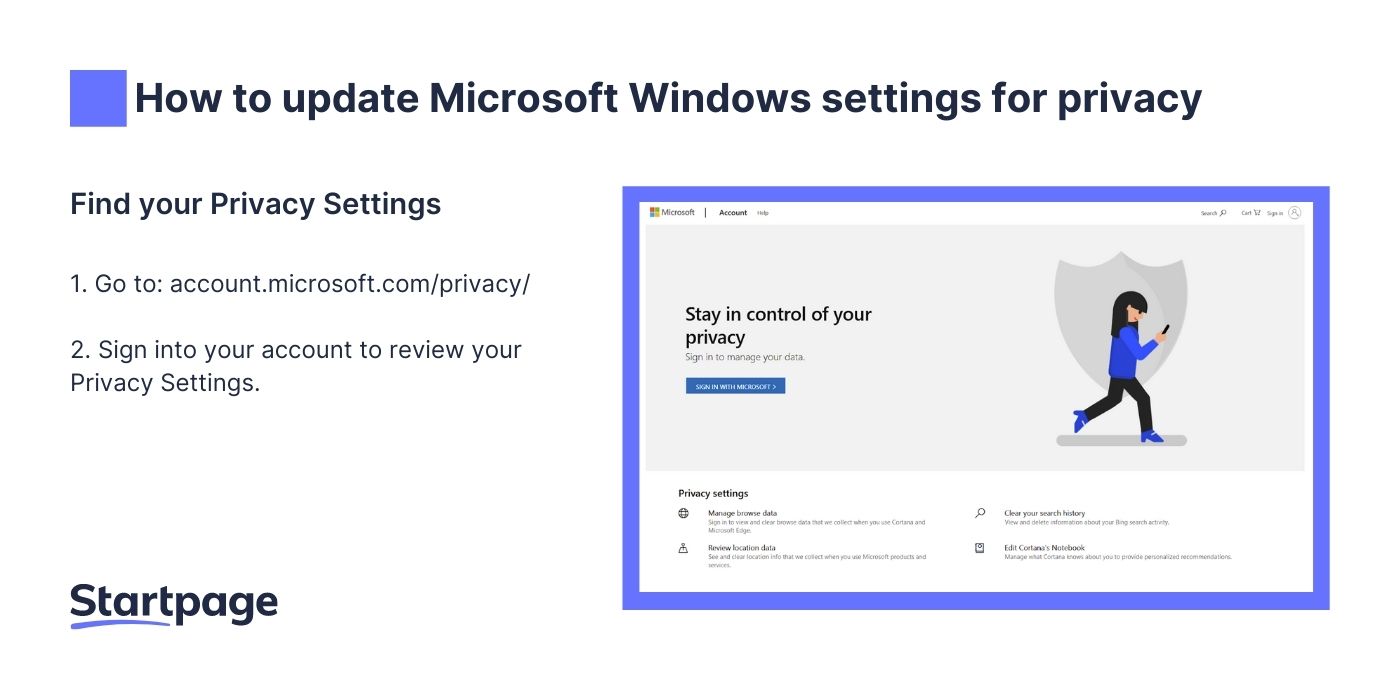This screenshot has width=1400, height=700.
Task: Click the Search label in the header
Action: [x=1209, y=213]
